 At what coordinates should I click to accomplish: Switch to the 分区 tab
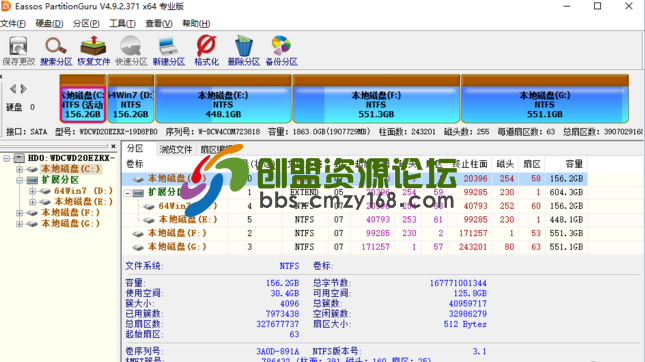(x=135, y=149)
